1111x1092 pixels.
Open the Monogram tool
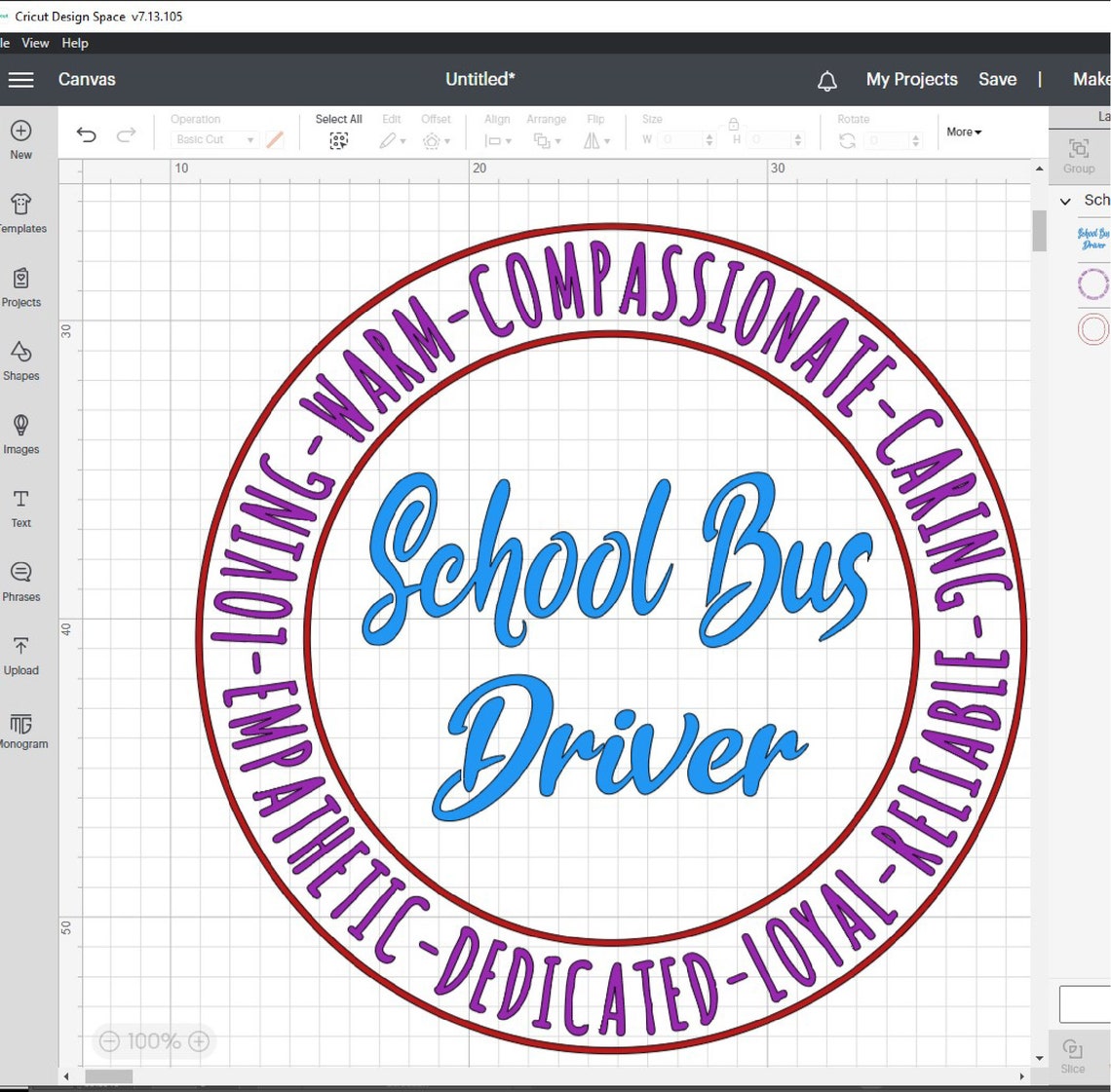(x=20, y=729)
